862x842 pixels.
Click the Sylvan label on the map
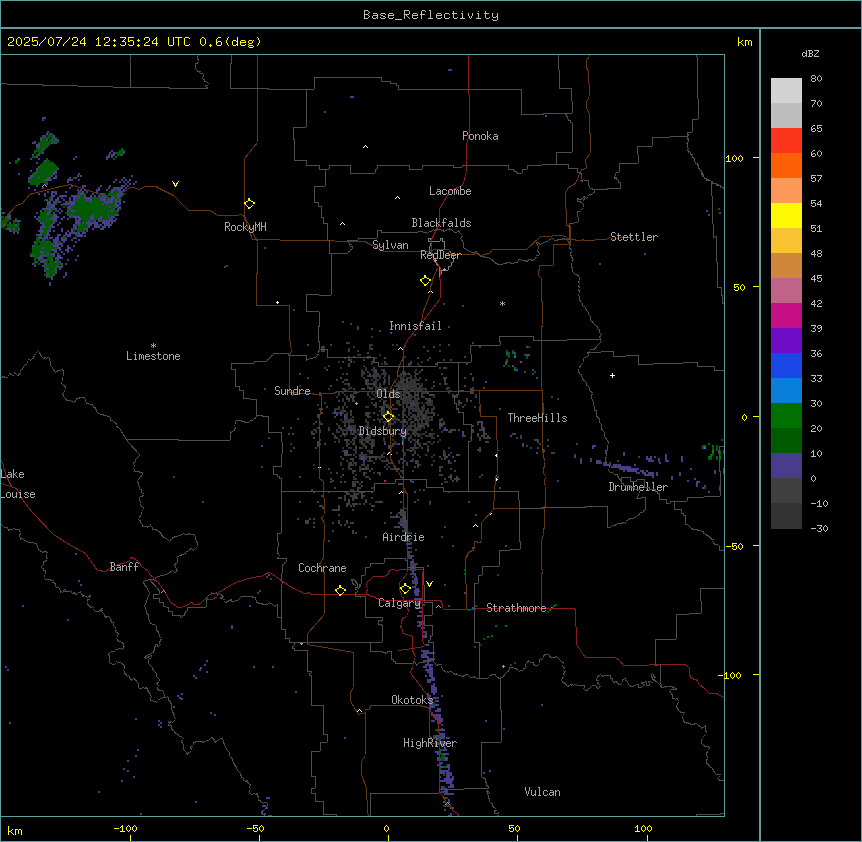pos(390,245)
